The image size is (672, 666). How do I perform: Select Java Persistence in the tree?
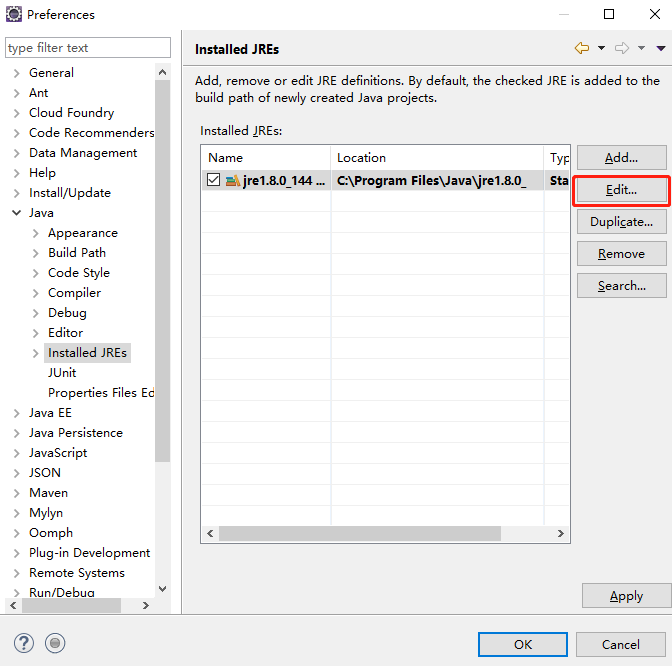coord(76,433)
